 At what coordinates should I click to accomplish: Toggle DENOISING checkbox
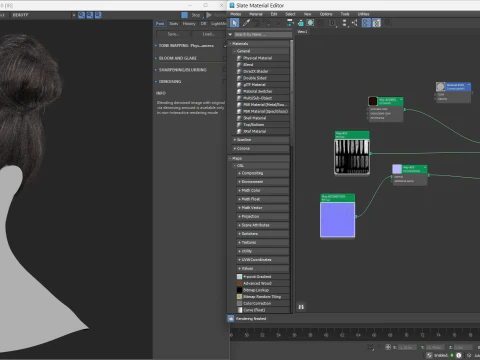click(225, 81)
